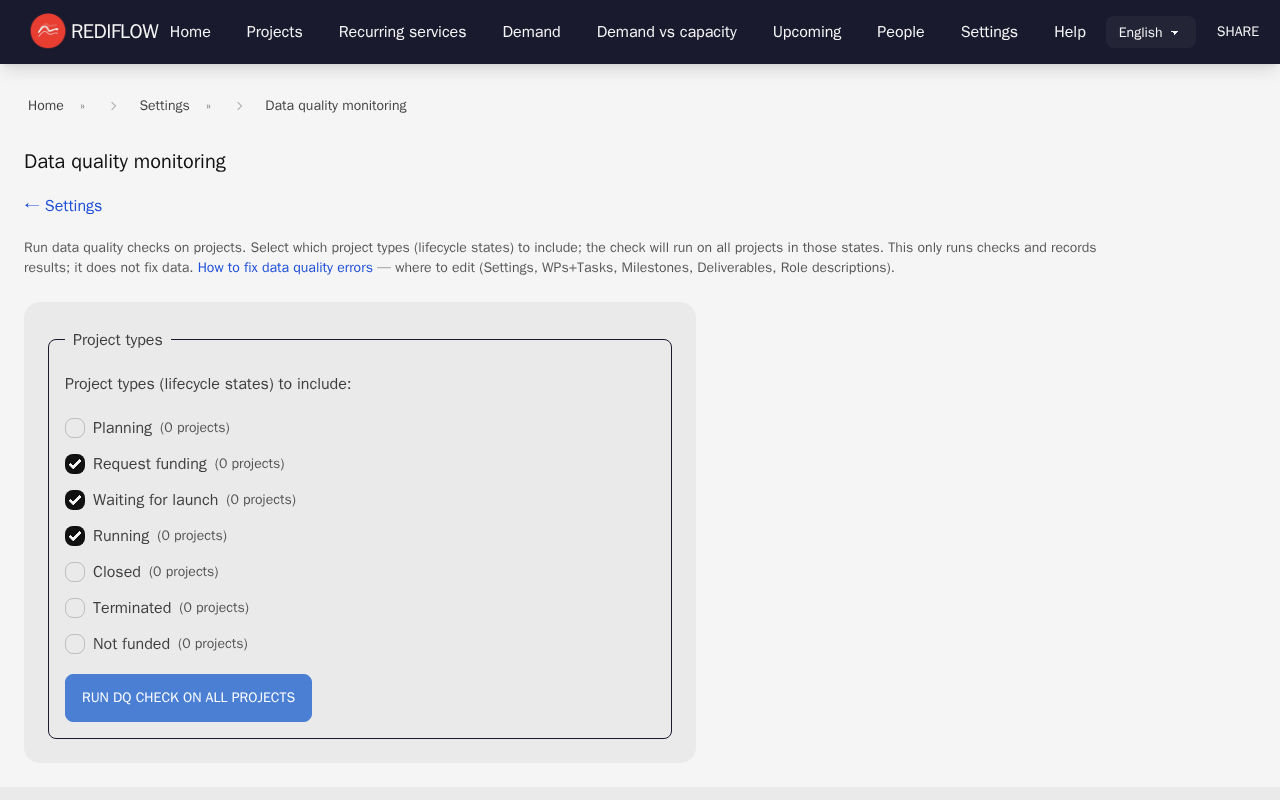
Task: Uncheck the Waiting for launch checkbox
Action: (75, 500)
